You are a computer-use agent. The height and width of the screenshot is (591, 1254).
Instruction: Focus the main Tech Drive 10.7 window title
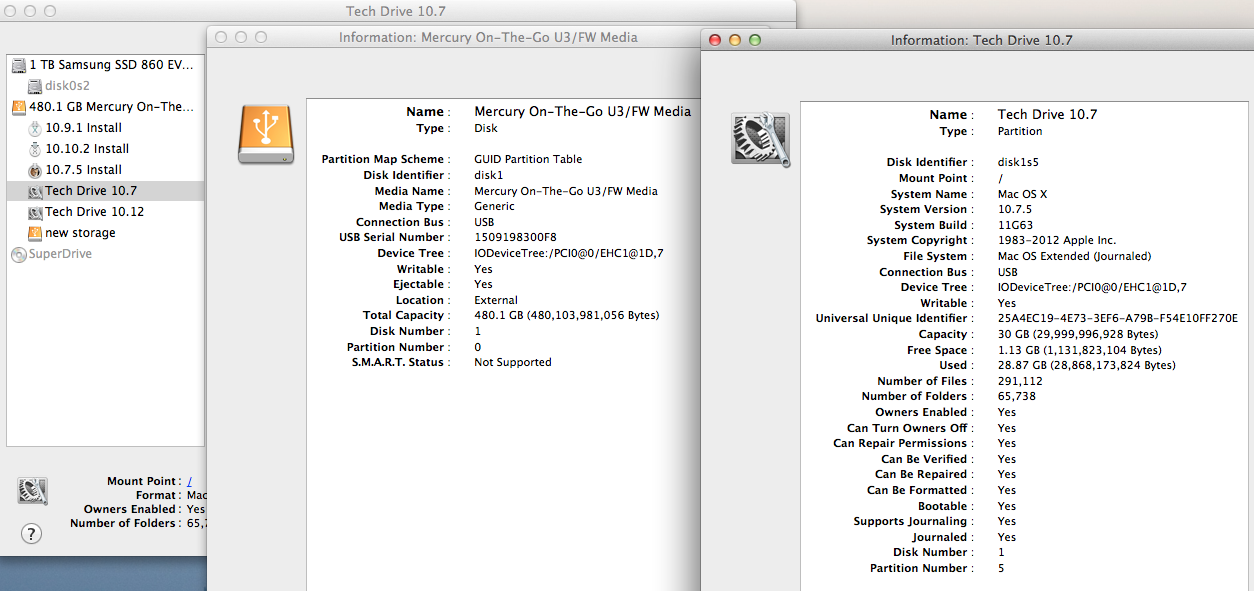point(396,11)
